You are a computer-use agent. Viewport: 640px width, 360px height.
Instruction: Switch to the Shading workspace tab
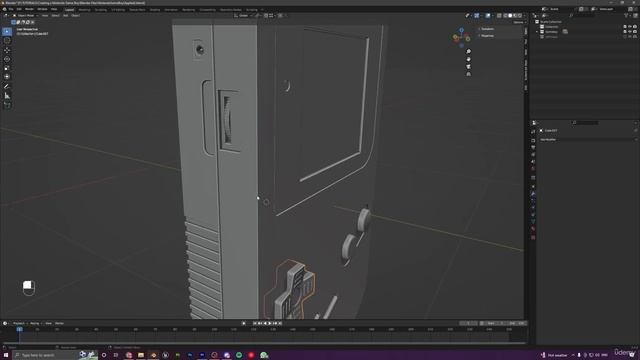point(155,9)
